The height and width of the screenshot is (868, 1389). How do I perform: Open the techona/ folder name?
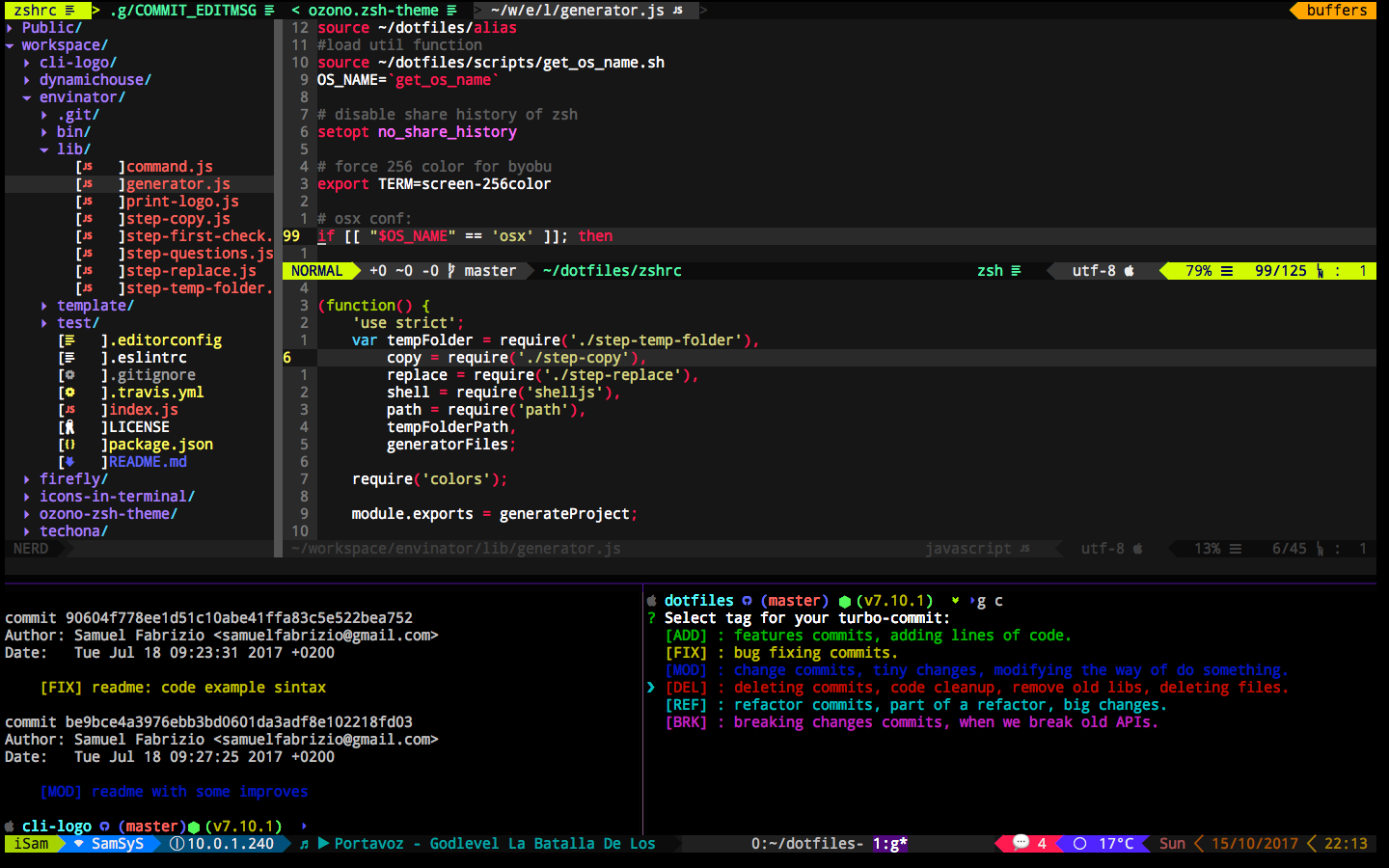[x=73, y=531]
